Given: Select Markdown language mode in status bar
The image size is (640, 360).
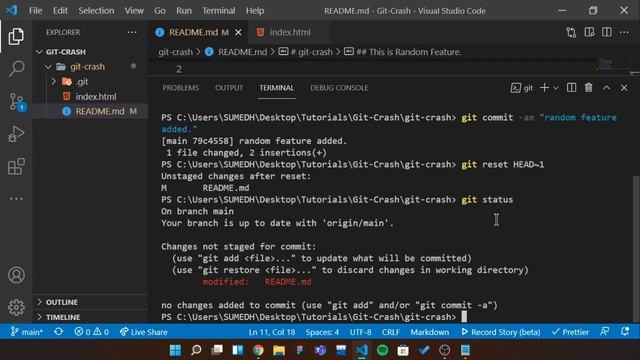Looking at the screenshot, I should 429,332.
